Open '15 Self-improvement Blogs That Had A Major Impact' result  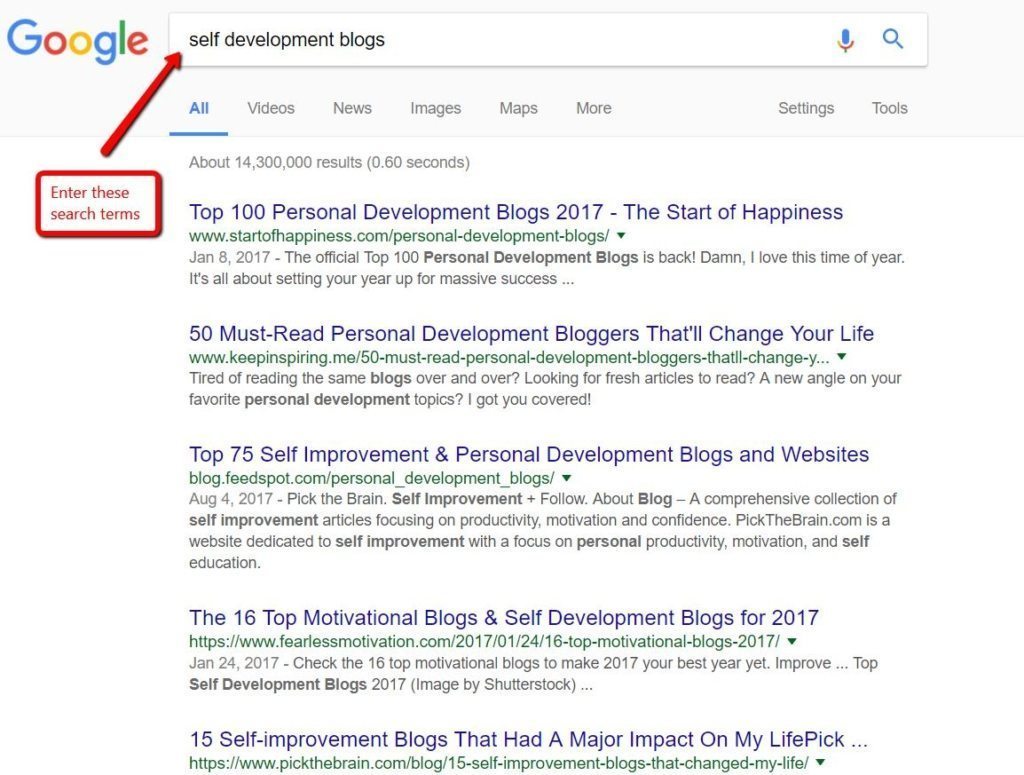pos(528,739)
